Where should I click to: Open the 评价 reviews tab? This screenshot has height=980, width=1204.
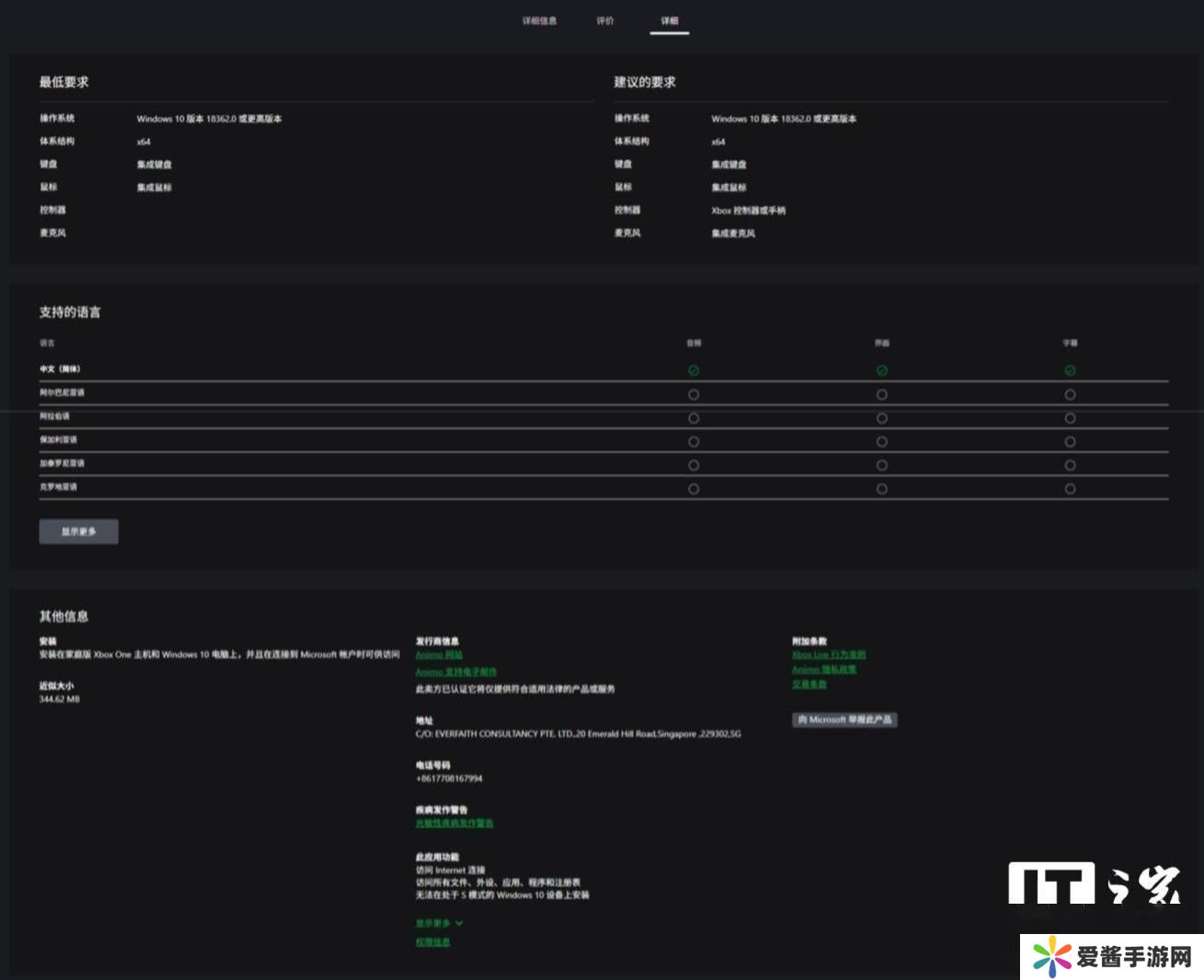(604, 20)
